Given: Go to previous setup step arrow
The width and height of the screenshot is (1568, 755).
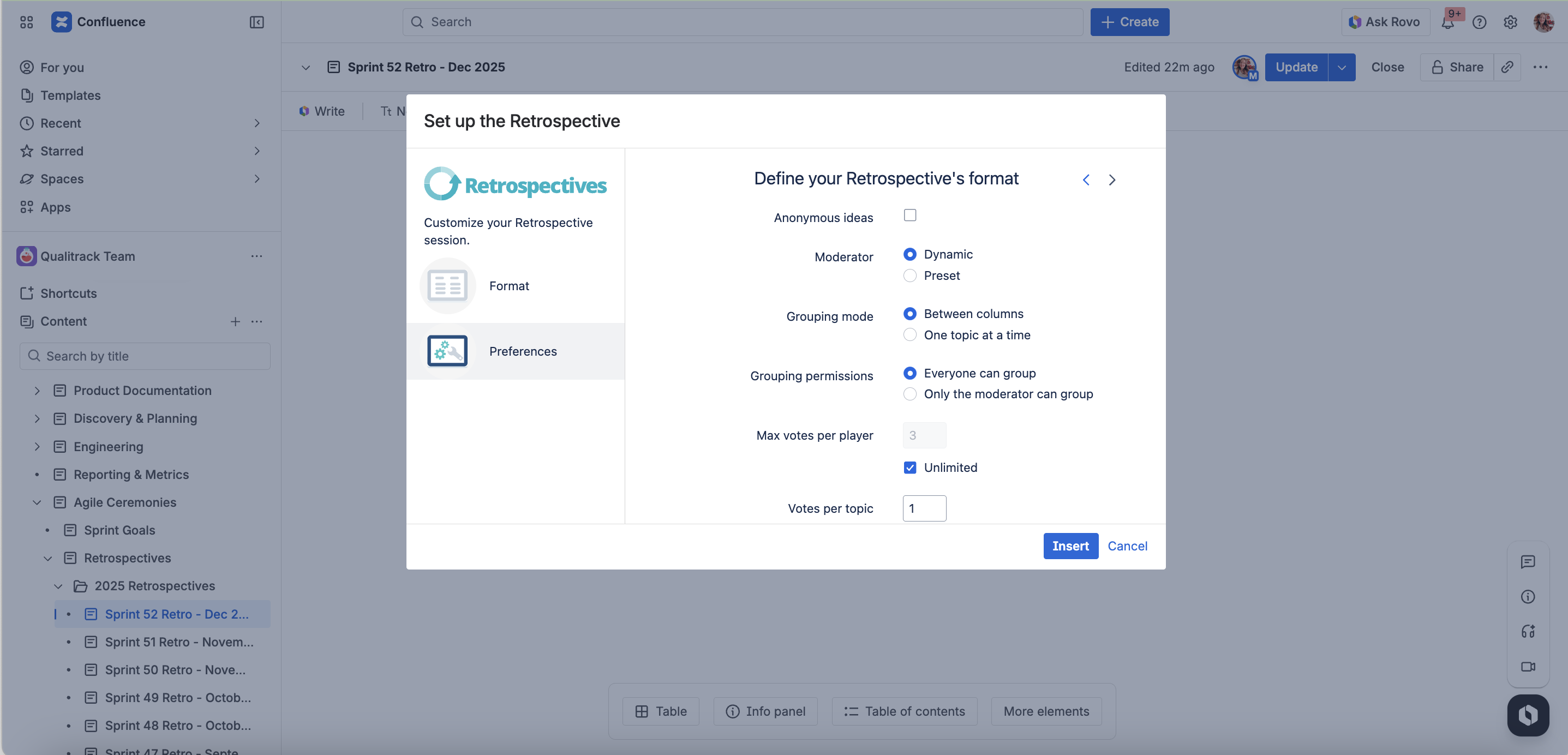Looking at the screenshot, I should tap(1086, 179).
